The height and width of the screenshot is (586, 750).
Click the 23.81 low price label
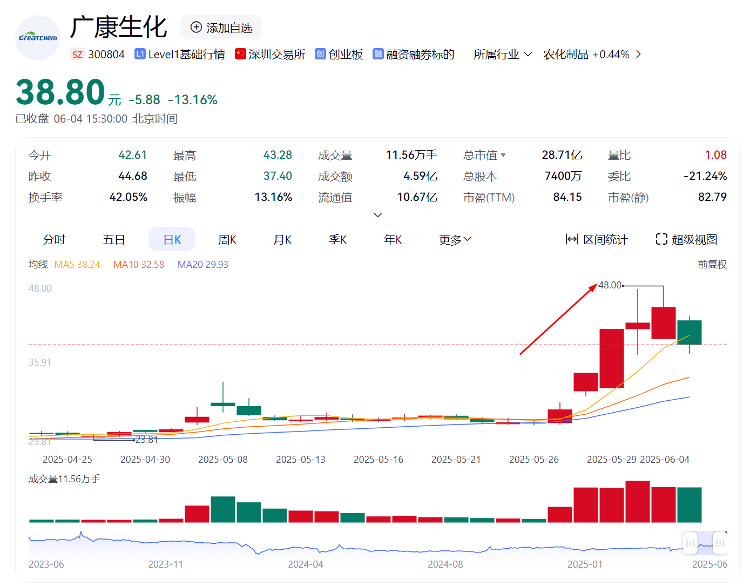coord(146,440)
